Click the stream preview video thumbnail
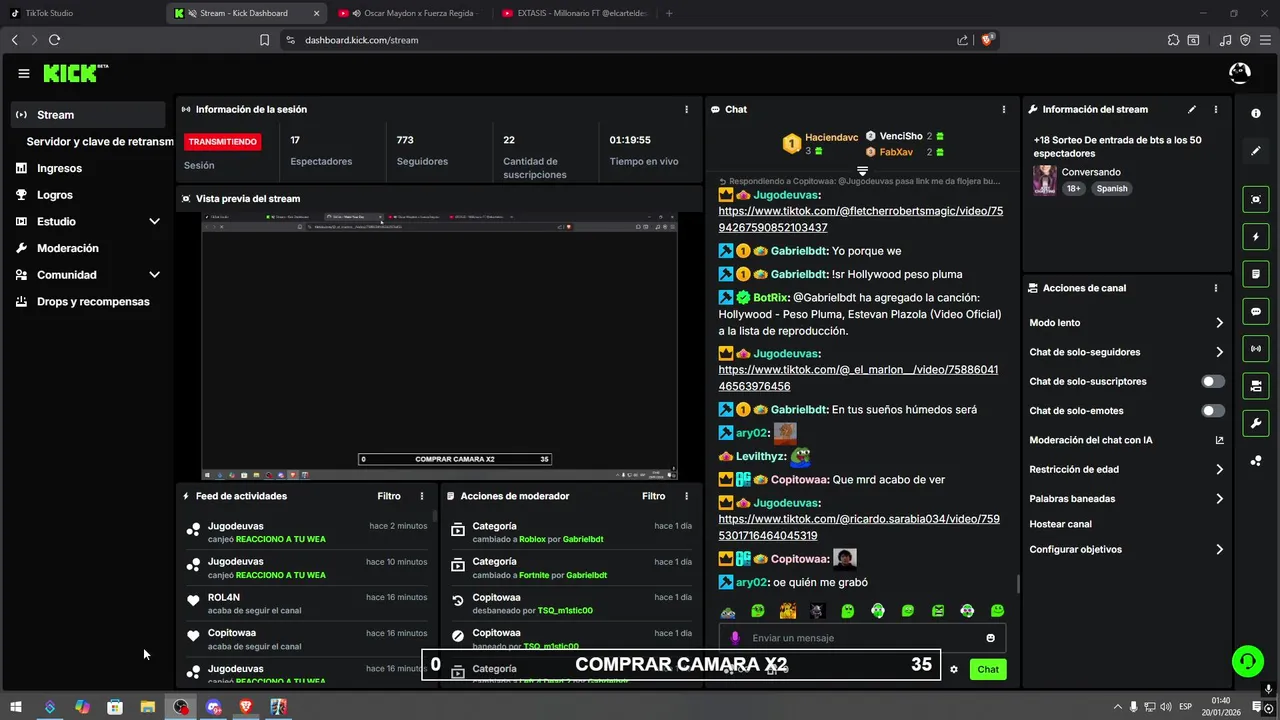This screenshot has height=720, width=1280. (x=440, y=346)
